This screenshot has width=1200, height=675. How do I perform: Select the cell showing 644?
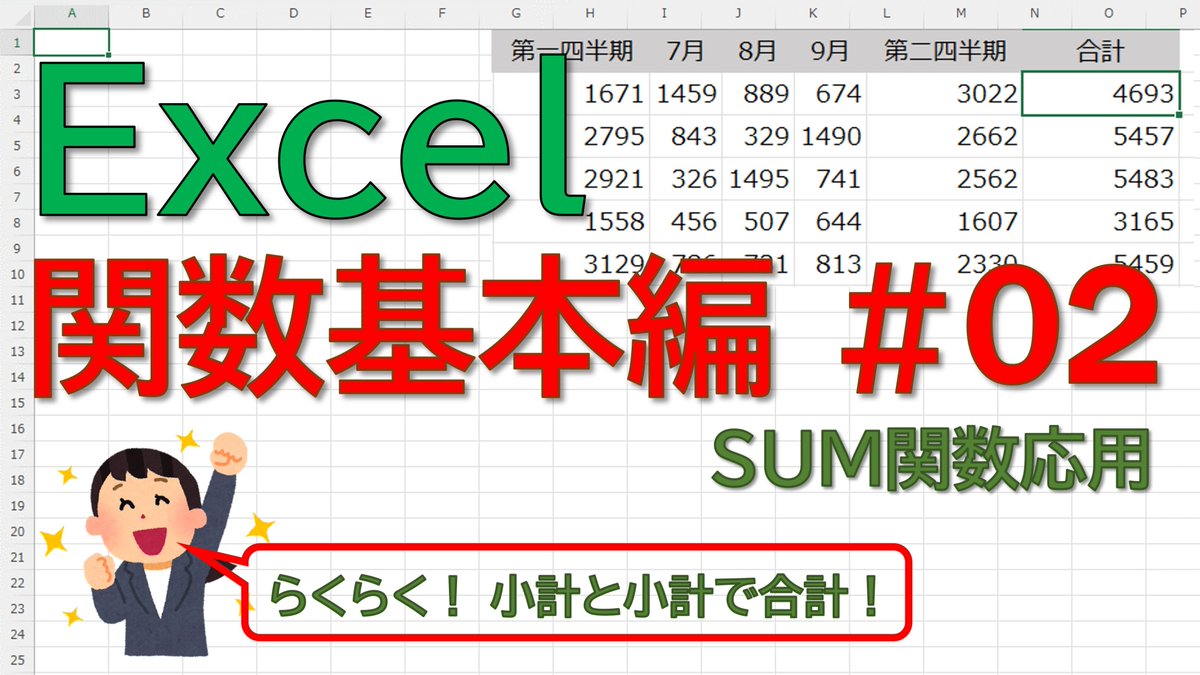click(x=831, y=221)
